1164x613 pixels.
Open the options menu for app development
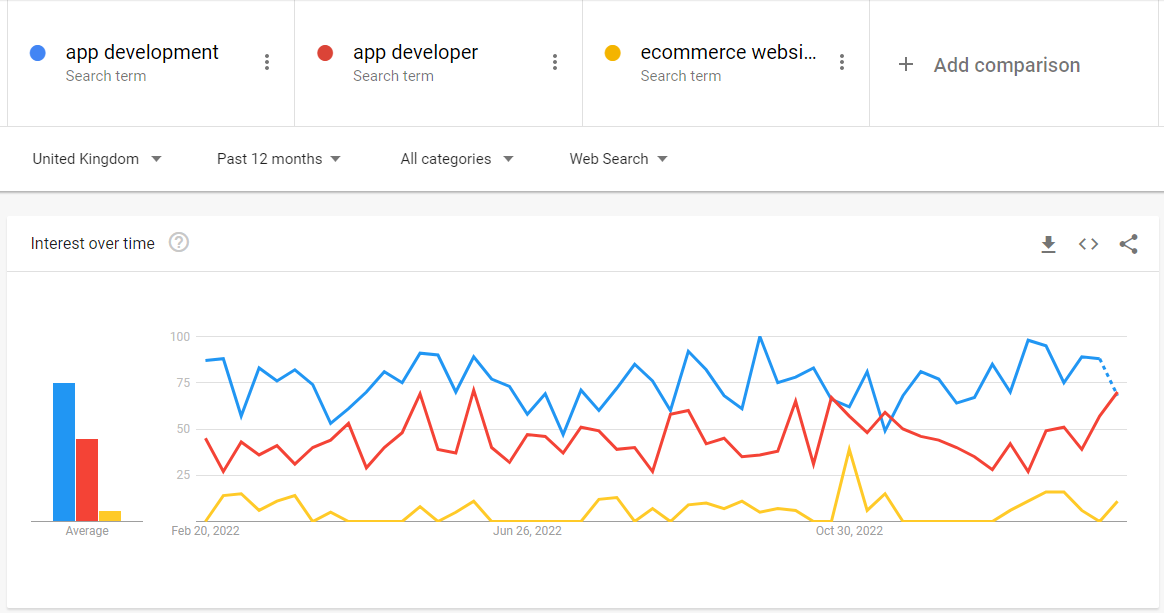point(267,61)
